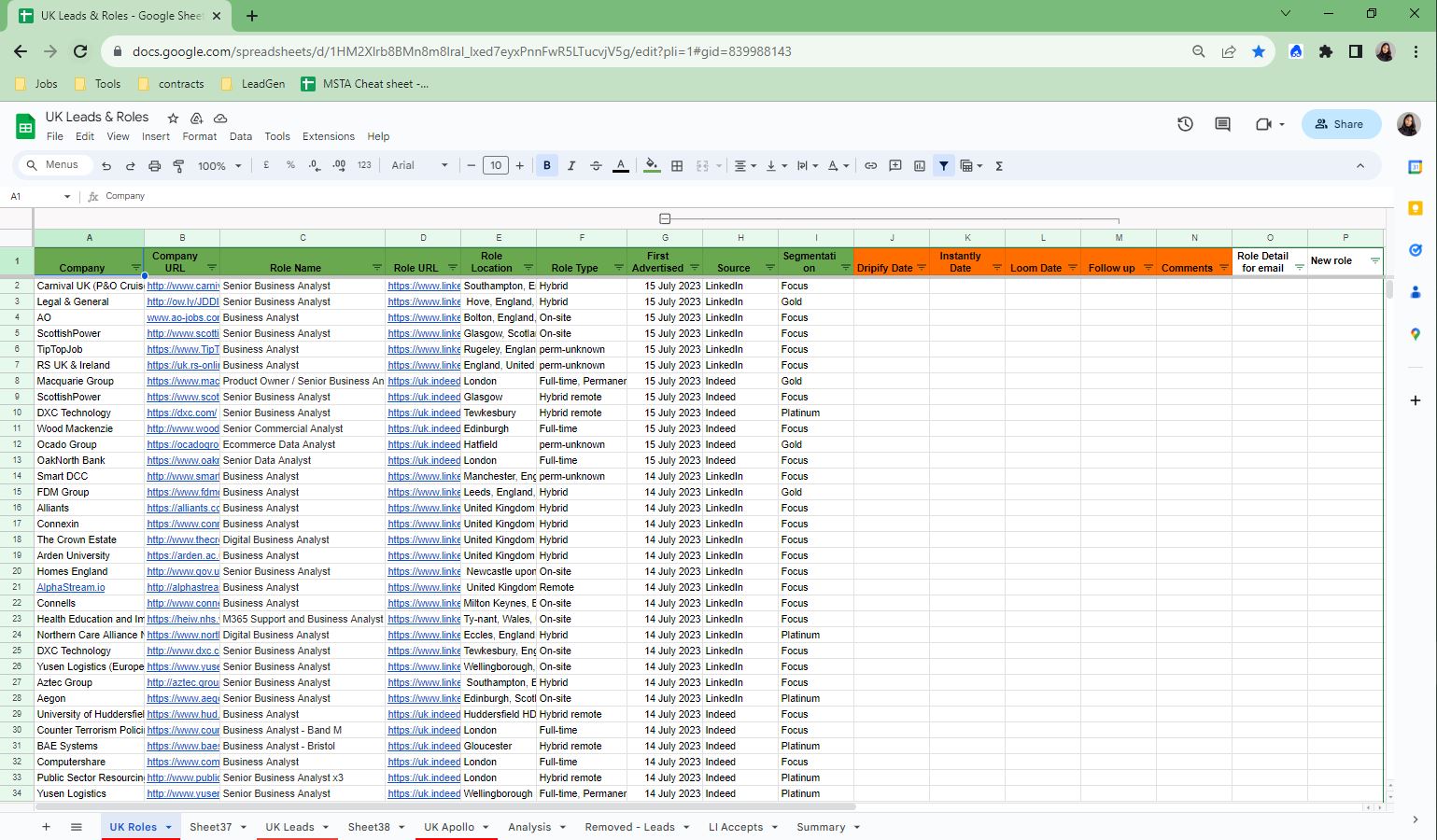This screenshot has width=1437, height=840.
Task: Toggle the bold button
Action: [547, 166]
